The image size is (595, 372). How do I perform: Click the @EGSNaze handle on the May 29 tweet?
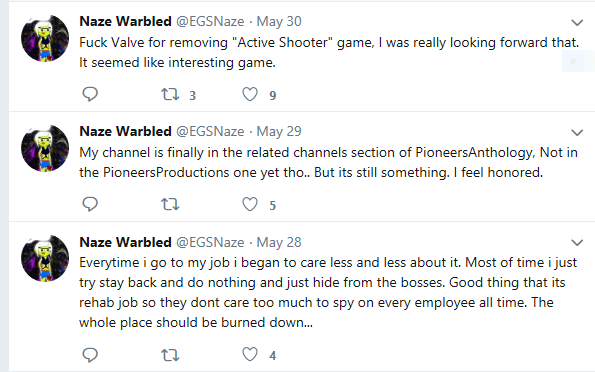coord(210,131)
